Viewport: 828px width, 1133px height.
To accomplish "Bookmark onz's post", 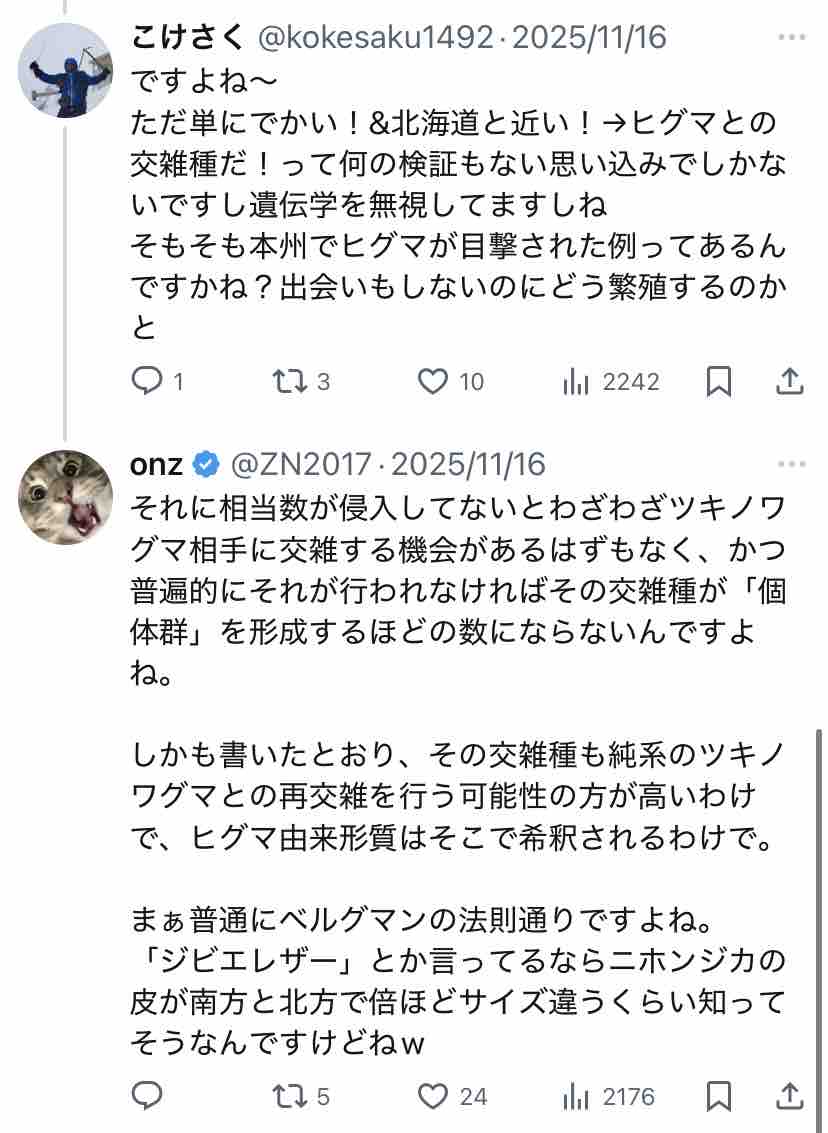I will coord(719,1096).
